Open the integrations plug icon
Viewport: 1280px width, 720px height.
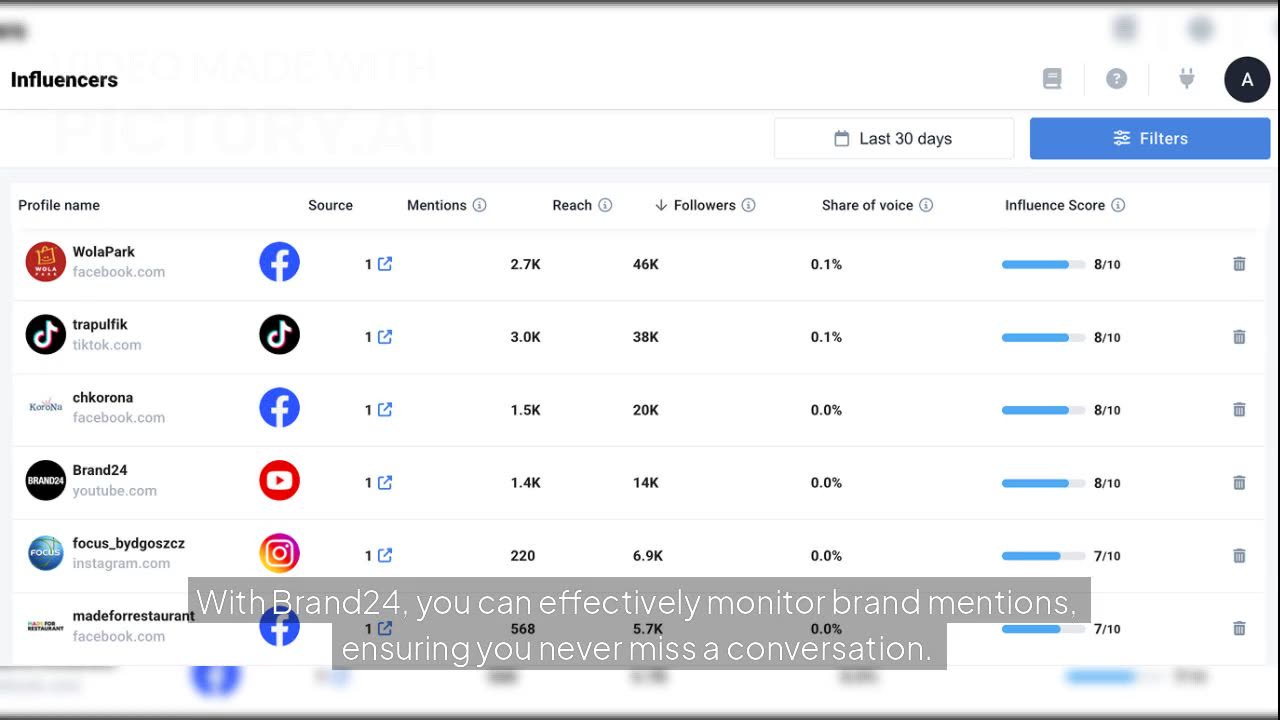pyautogui.click(x=1186, y=79)
